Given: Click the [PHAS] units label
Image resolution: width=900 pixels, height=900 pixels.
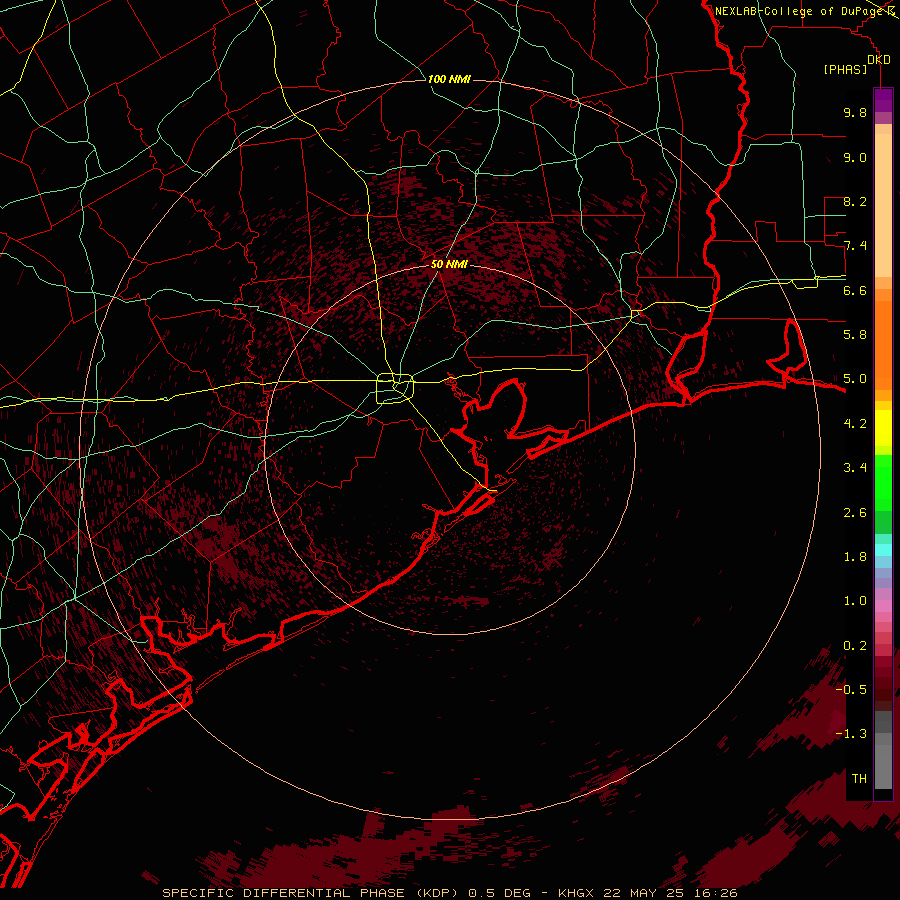Looking at the screenshot, I should click(845, 70).
